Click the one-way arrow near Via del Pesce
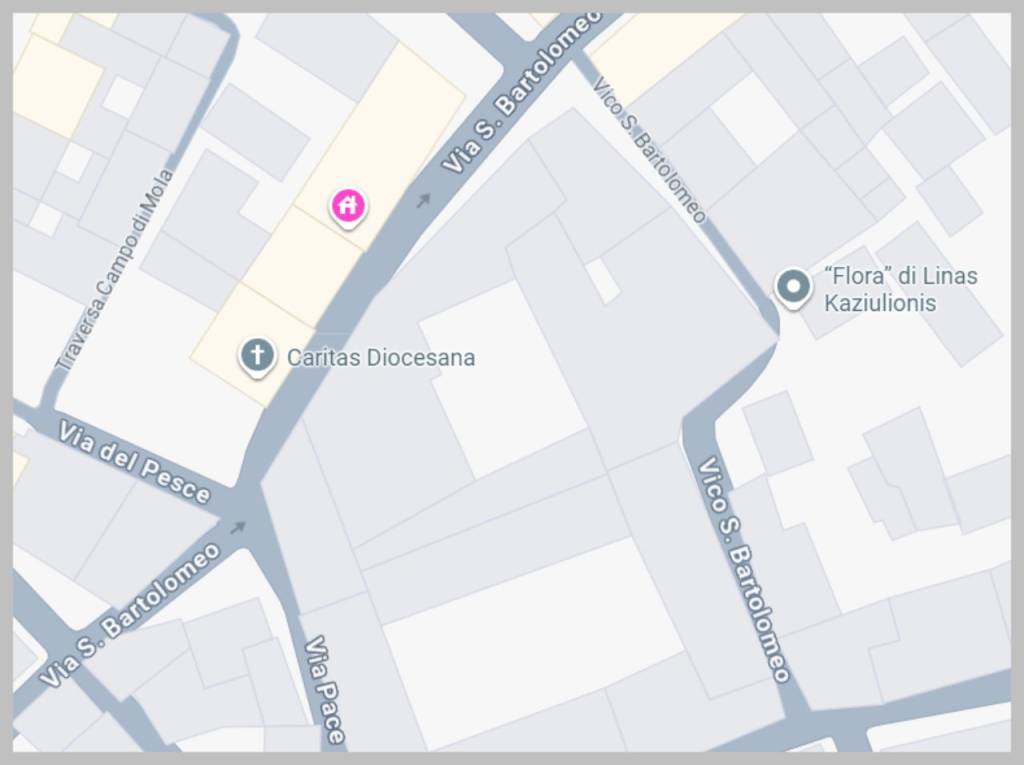The image size is (1024, 765). pyautogui.click(x=238, y=527)
